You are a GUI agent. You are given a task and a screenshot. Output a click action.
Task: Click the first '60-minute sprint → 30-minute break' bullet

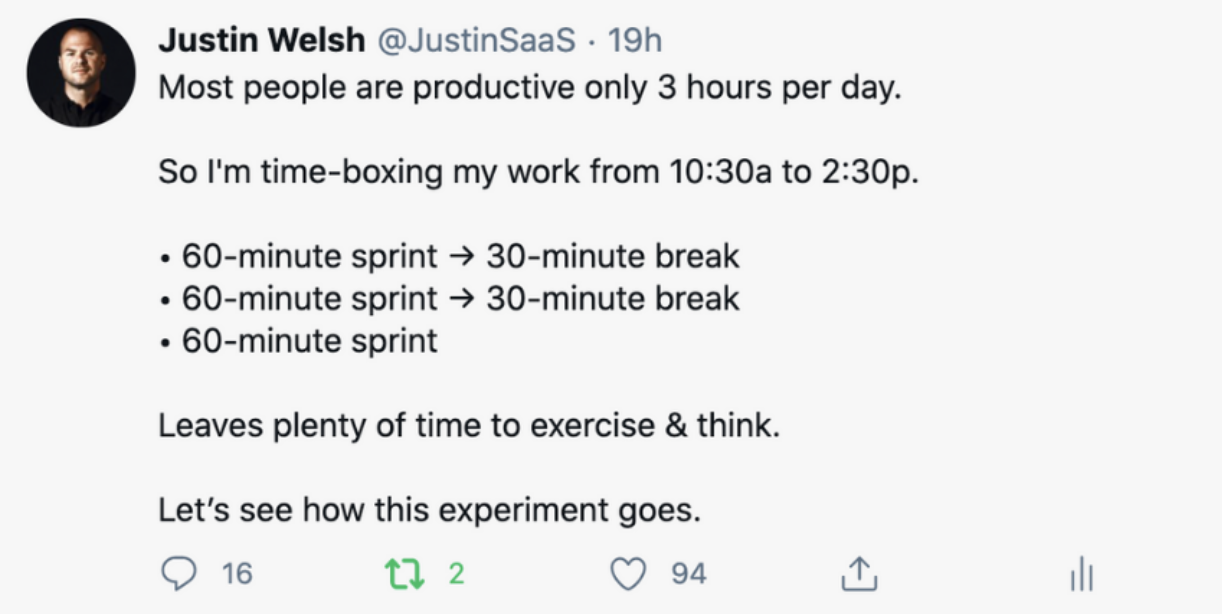click(x=449, y=256)
